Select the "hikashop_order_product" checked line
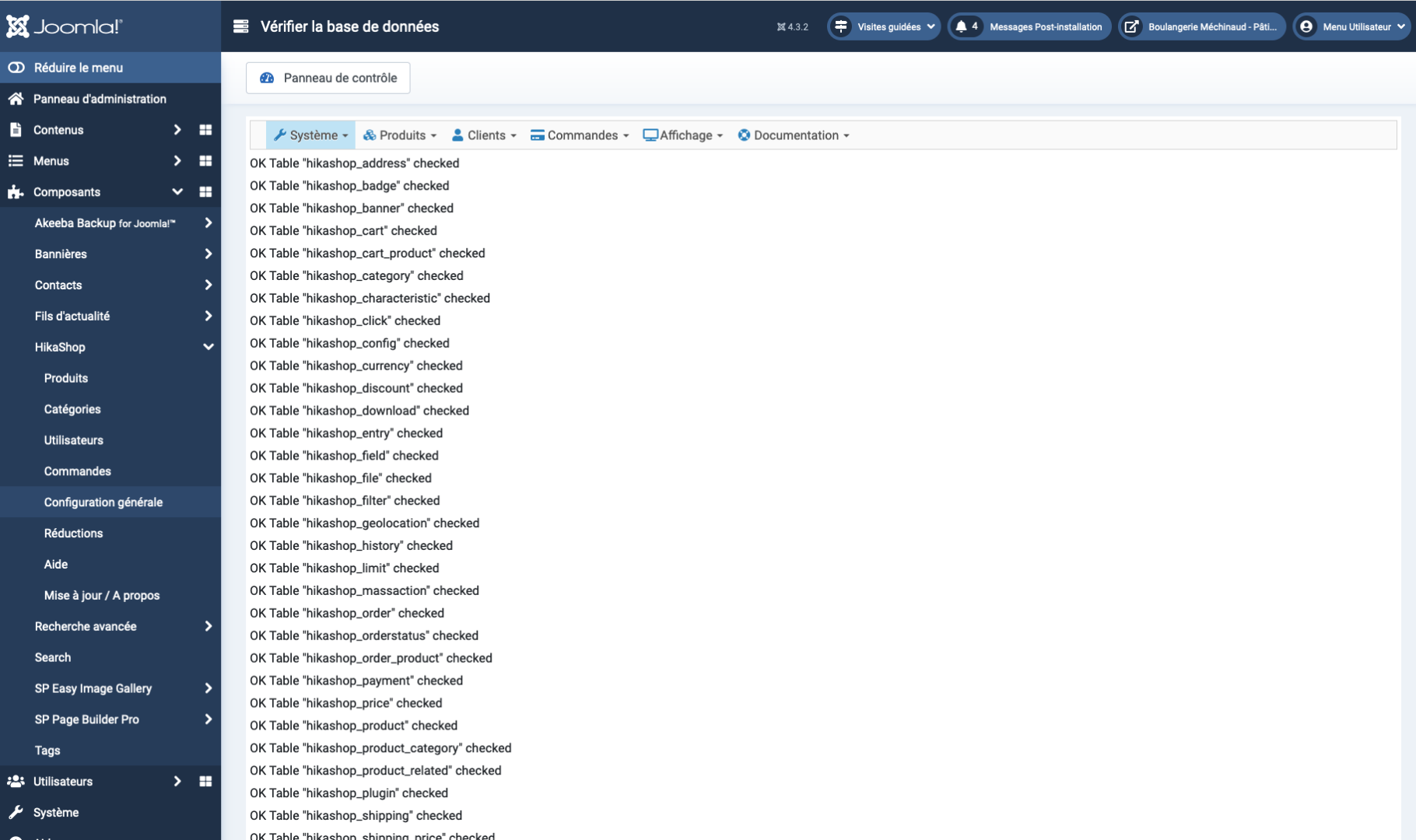 click(371, 658)
